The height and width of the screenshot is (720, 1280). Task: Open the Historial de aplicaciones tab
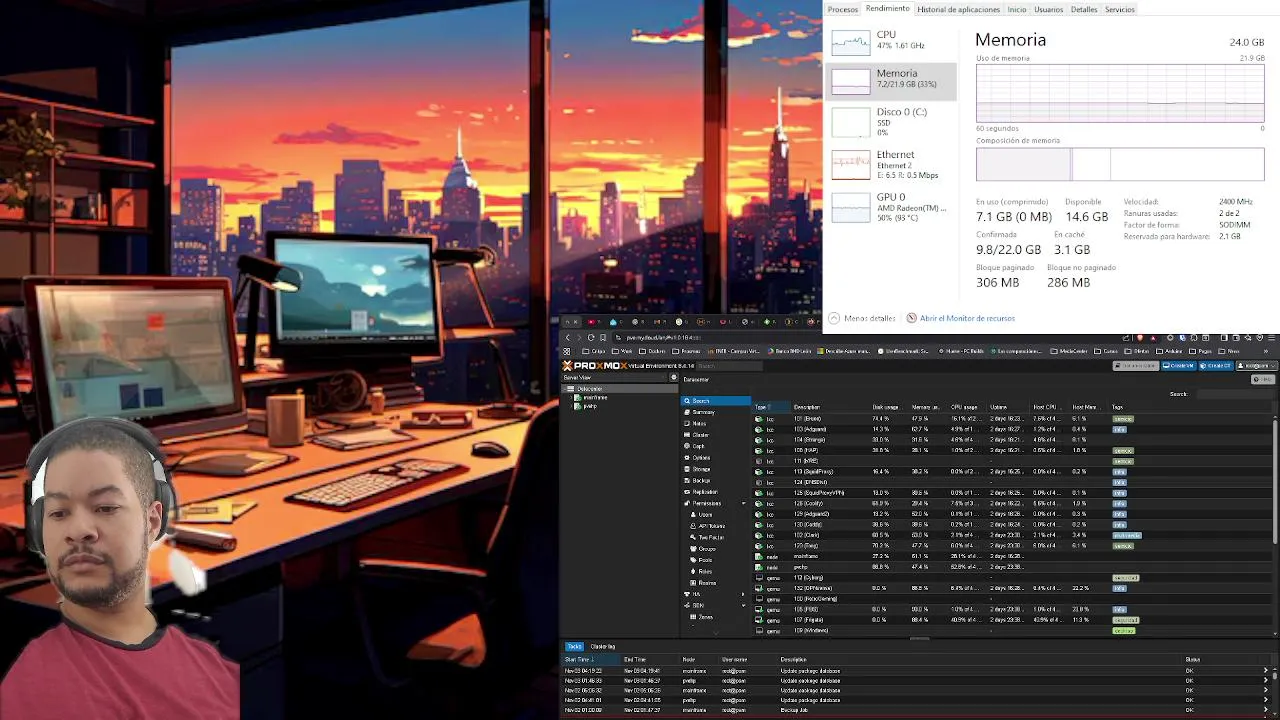958,9
